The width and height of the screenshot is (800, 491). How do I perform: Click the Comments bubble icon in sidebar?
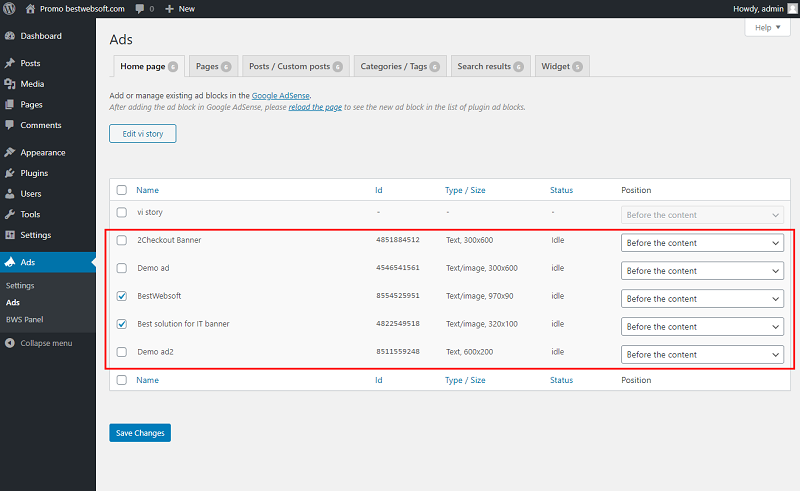pyautogui.click(x=10, y=125)
